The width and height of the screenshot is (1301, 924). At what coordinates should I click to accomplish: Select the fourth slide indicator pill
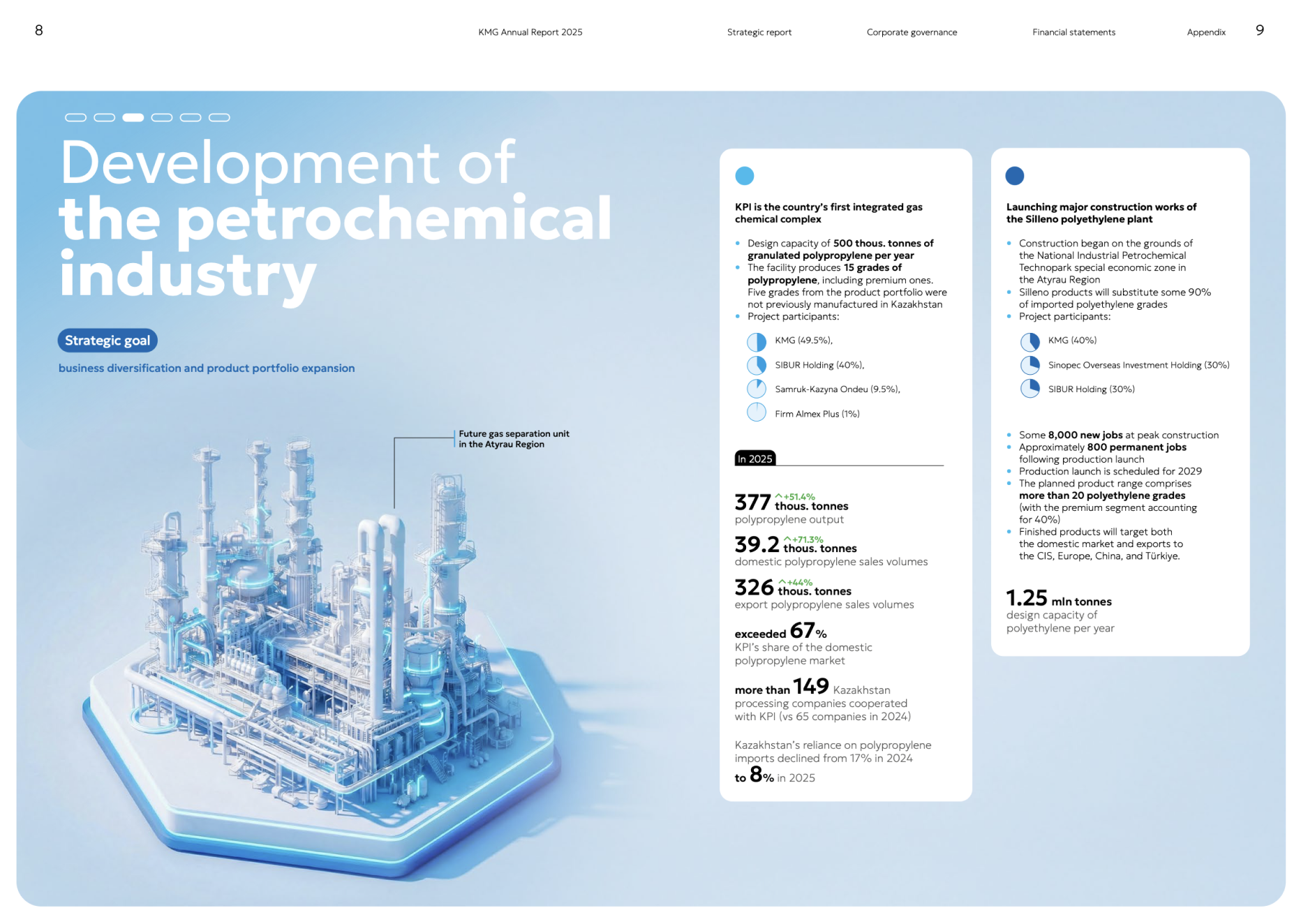click(x=161, y=117)
